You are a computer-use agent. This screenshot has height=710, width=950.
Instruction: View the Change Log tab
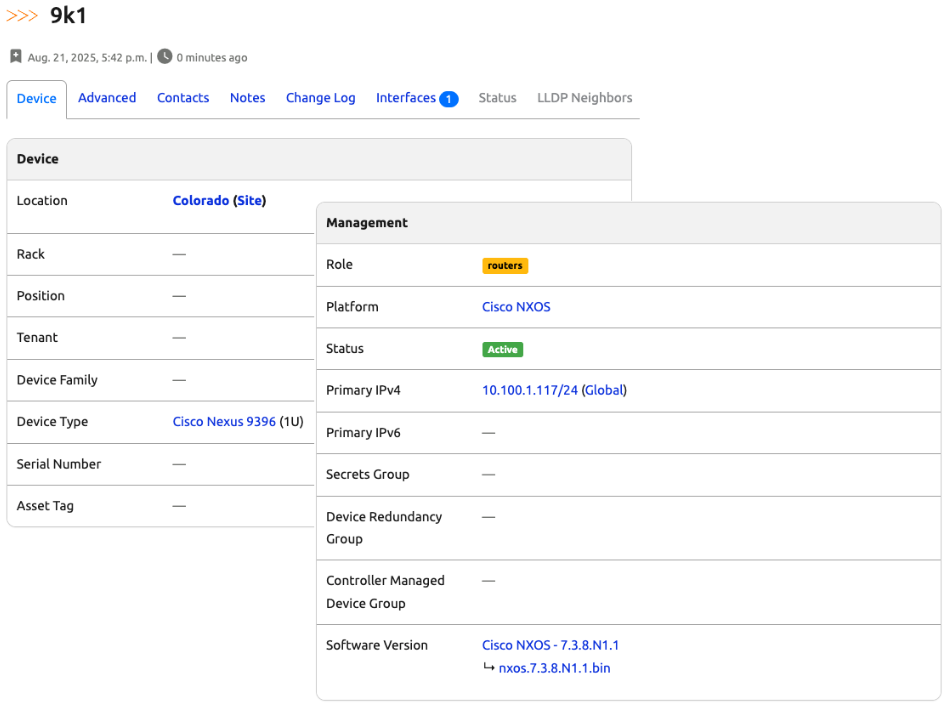(320, 97)
